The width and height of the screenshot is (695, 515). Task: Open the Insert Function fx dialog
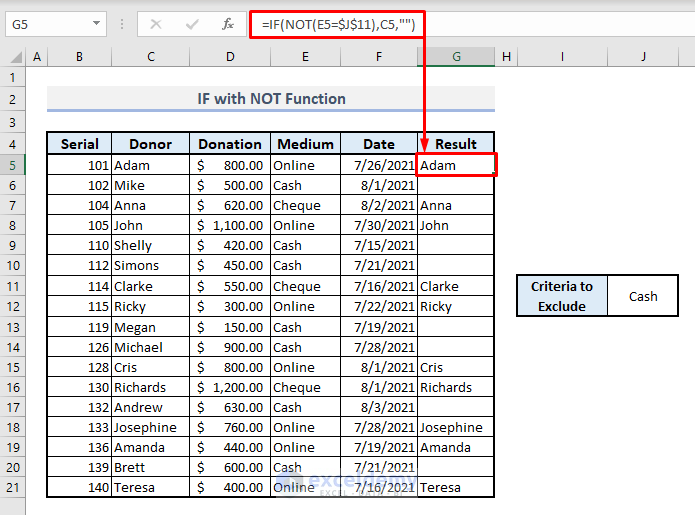point(228,24)
